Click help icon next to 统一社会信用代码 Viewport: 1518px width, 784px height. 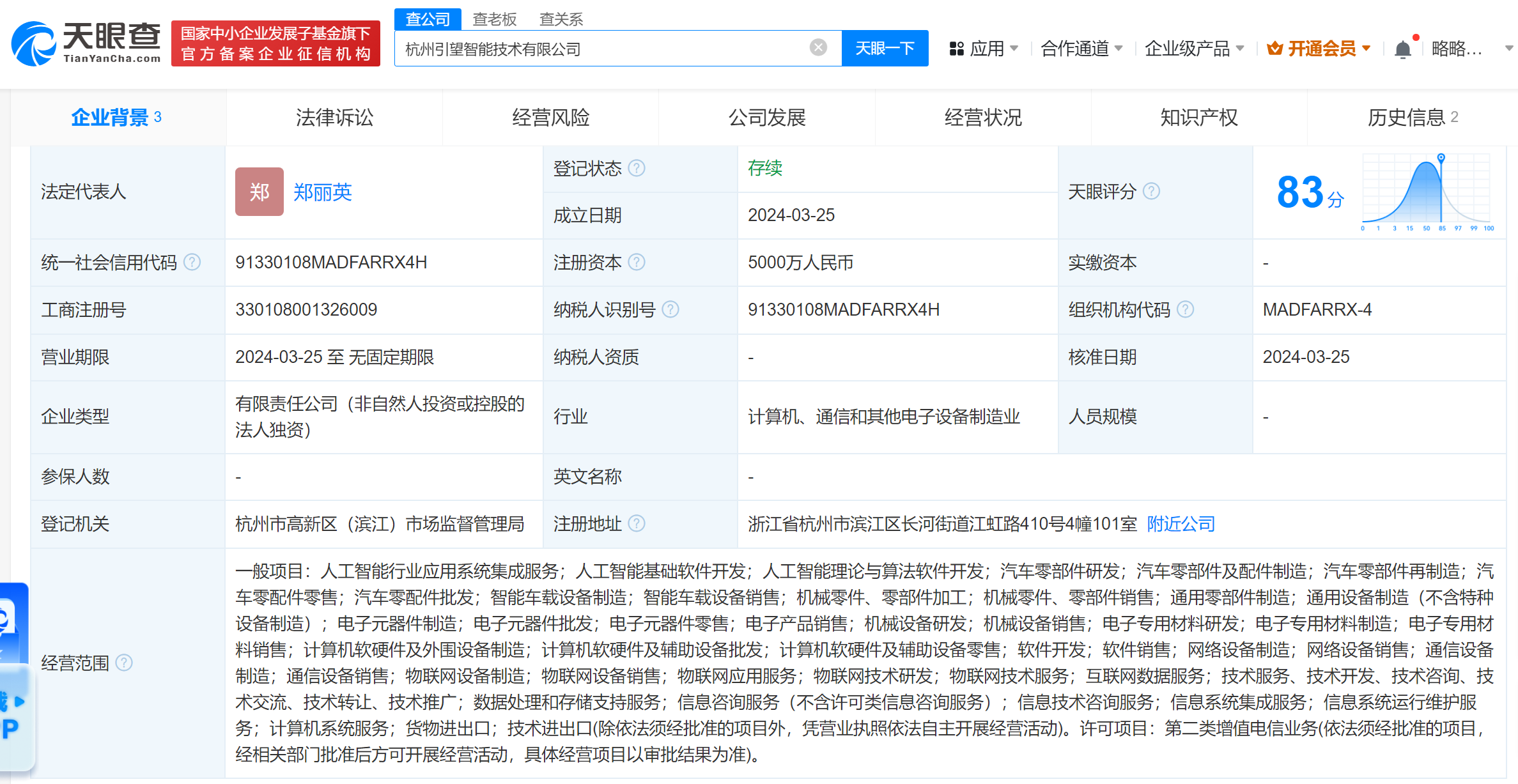pyautogui.click(x=192, y=262)
